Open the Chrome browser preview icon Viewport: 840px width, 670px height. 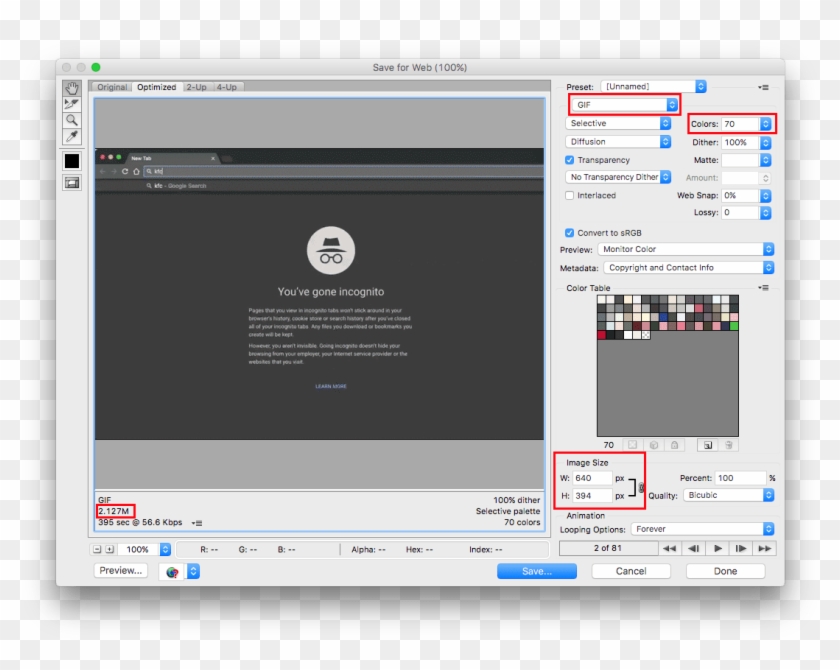(x=170, y=571)
